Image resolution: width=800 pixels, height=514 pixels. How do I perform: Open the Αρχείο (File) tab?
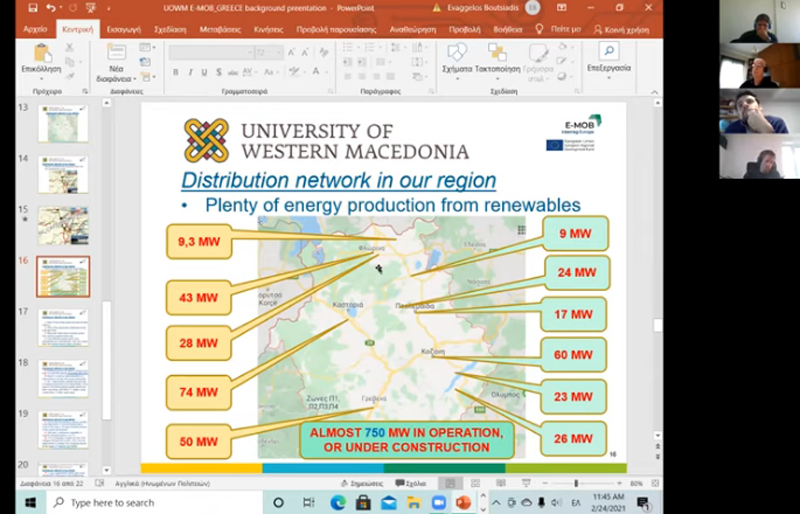pos(35,30)
